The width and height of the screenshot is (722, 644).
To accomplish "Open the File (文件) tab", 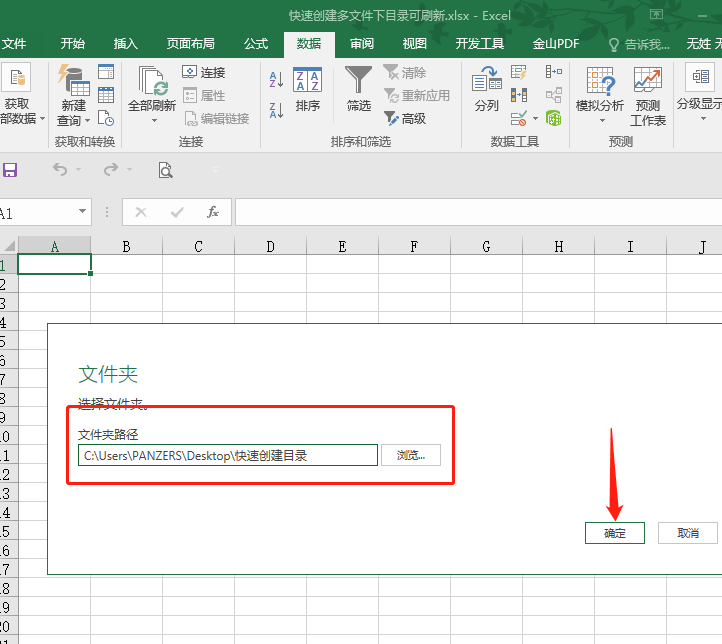I will [14, 44].
